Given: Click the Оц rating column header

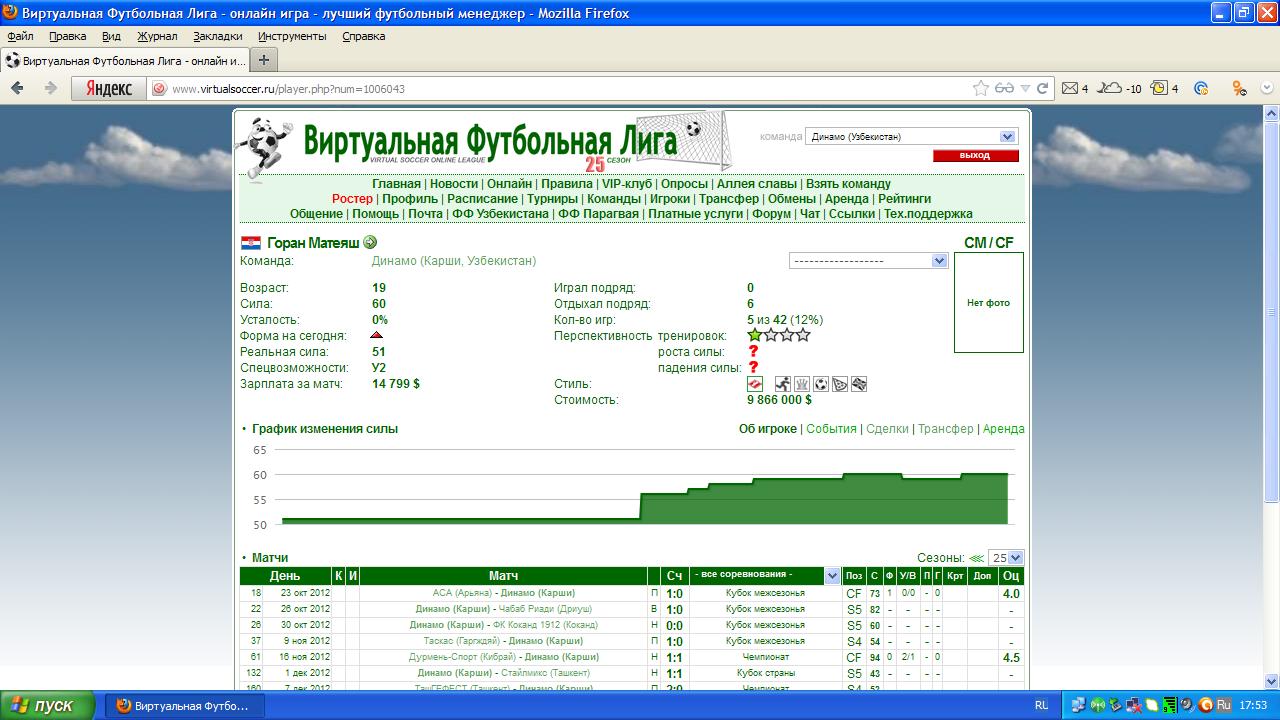Looking at the screenshot, I should tap(1011, 576).
